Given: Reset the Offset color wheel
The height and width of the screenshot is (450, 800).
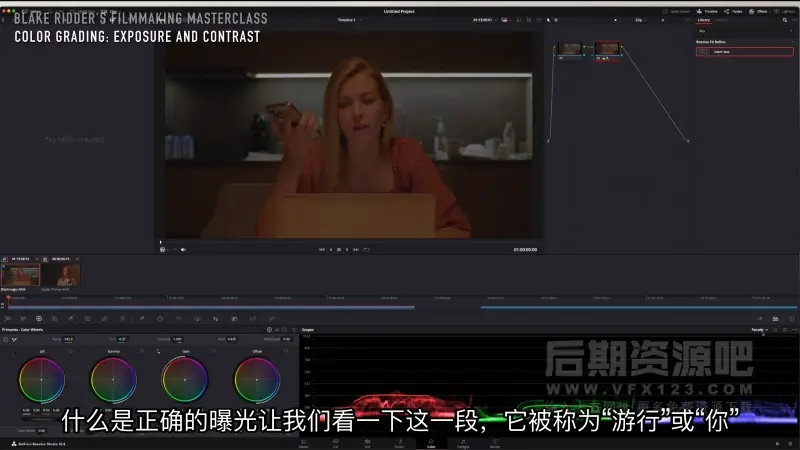Looking at the screenshot, I should point(284,352).
